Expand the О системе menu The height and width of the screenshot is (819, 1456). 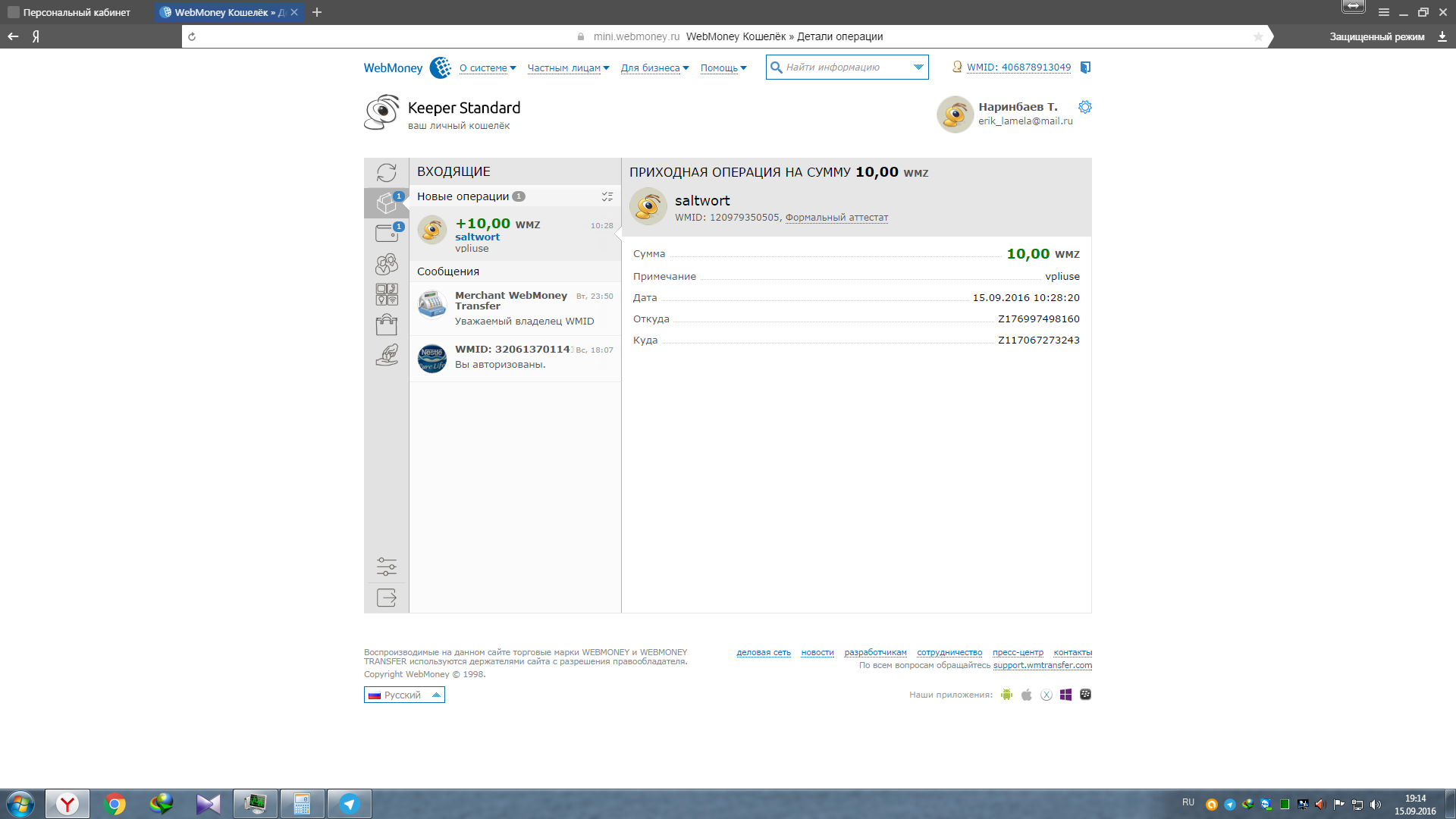pyautogui.click(x=488, y=68)
